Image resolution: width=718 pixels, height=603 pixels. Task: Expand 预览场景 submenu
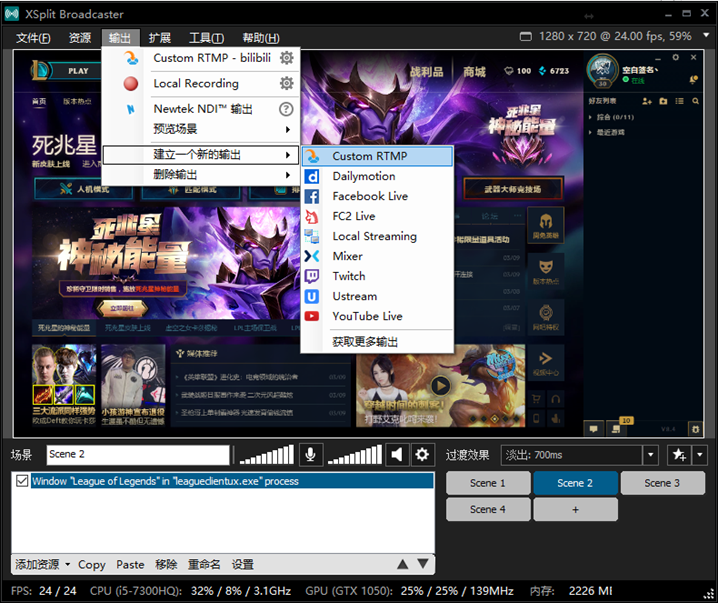201,129
